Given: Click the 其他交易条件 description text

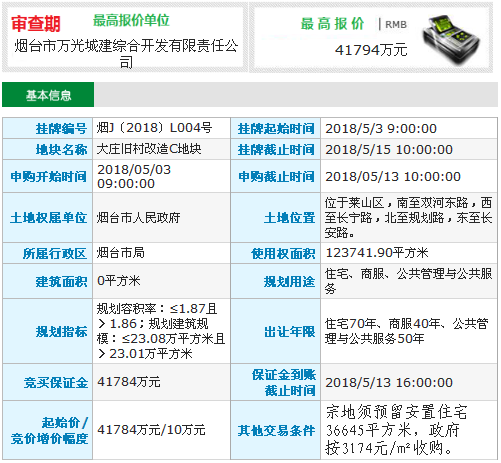Looking at the screenshot, I should pyautogui.click(x=396, y=430).
